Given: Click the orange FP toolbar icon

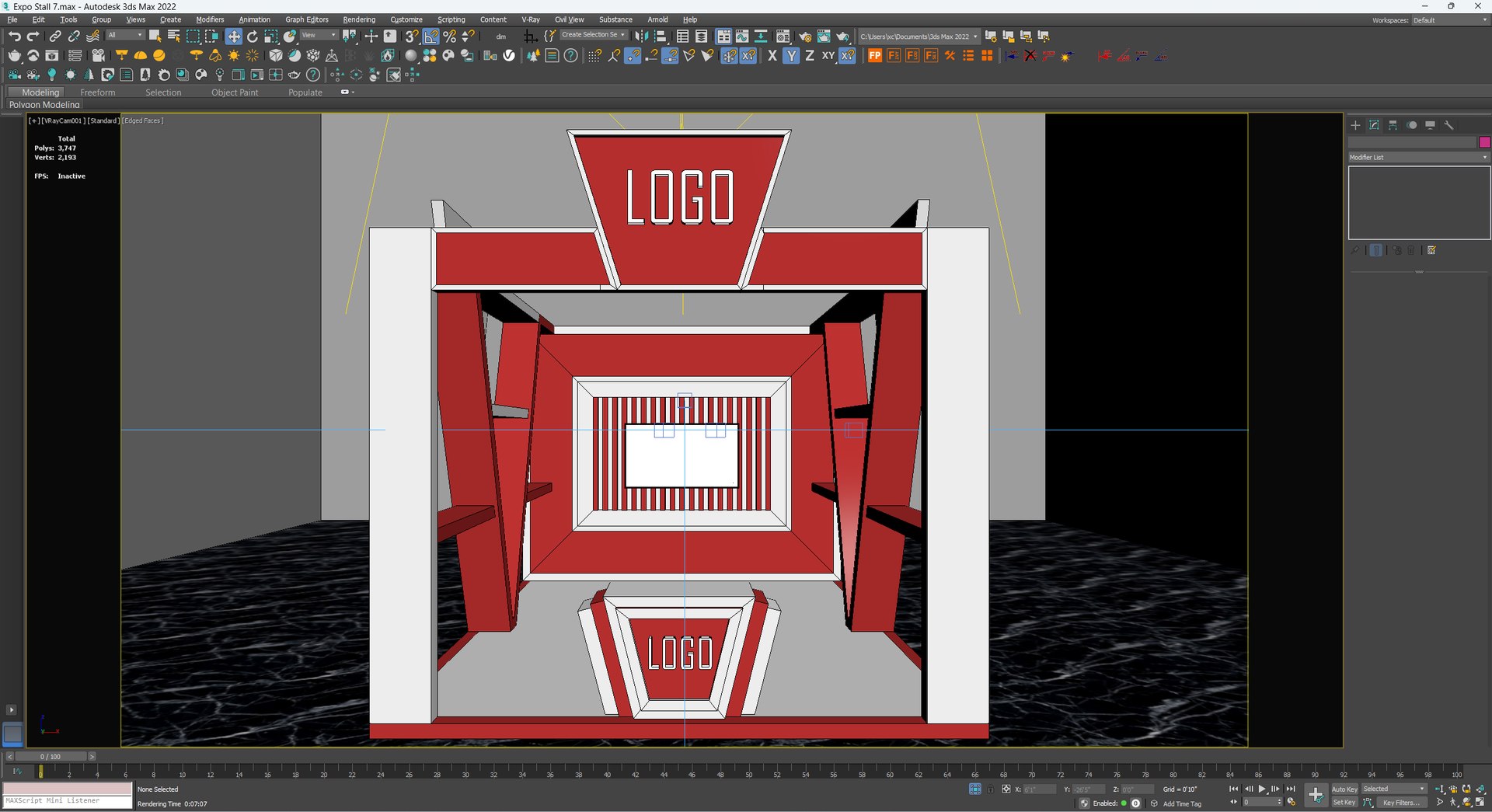Looking at the screenshot, I should tap(875, 56).
